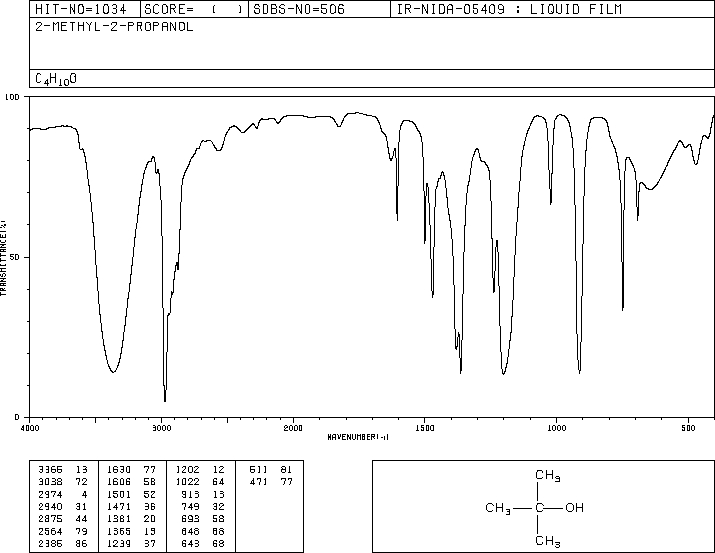Select peak value 693 in the table
The height and width of the screenshot is (553, 715).
point(191,519)
